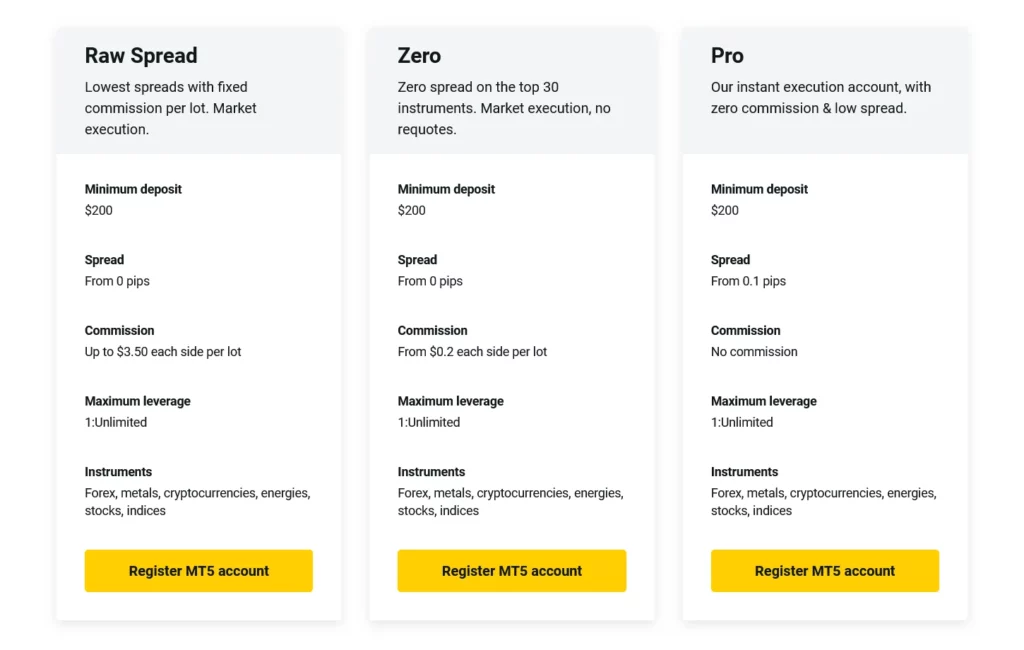
Task: Click Pro card's instruments list text
Action: pyautogui.click(x=823, y=501)
